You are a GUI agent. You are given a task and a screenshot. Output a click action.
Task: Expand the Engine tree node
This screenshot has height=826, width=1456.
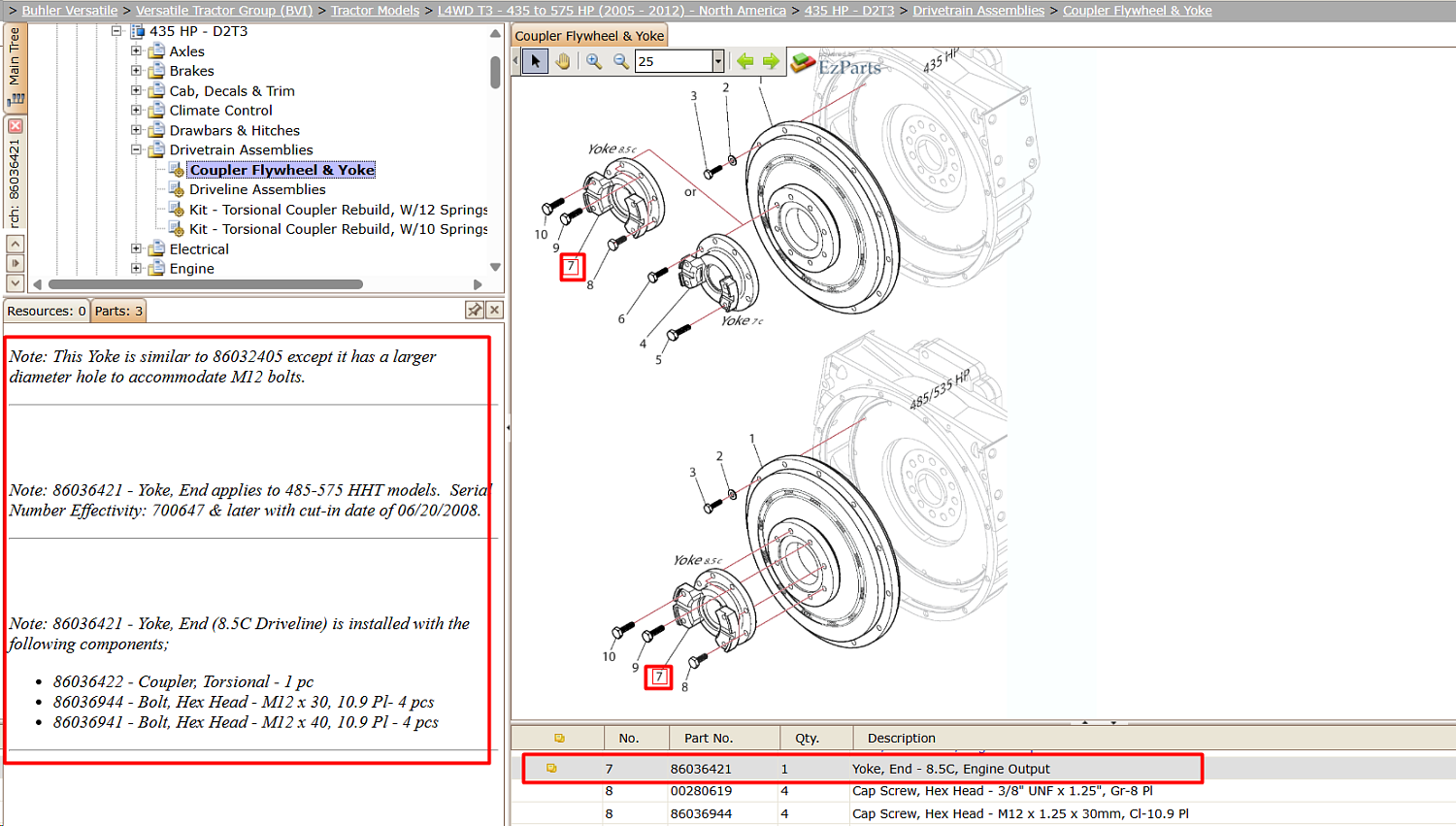coord(136,269)
